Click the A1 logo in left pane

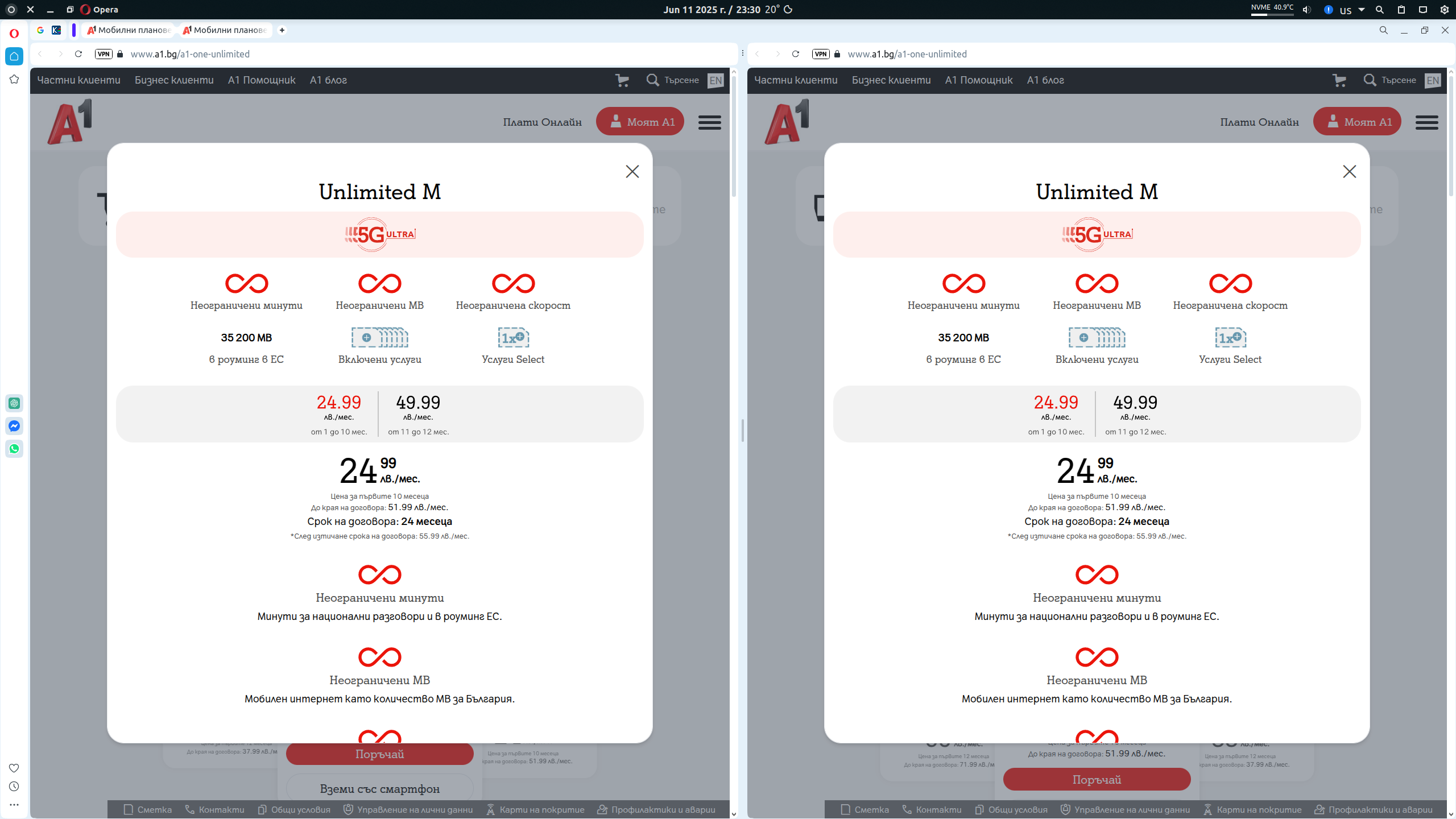(69, 122)
